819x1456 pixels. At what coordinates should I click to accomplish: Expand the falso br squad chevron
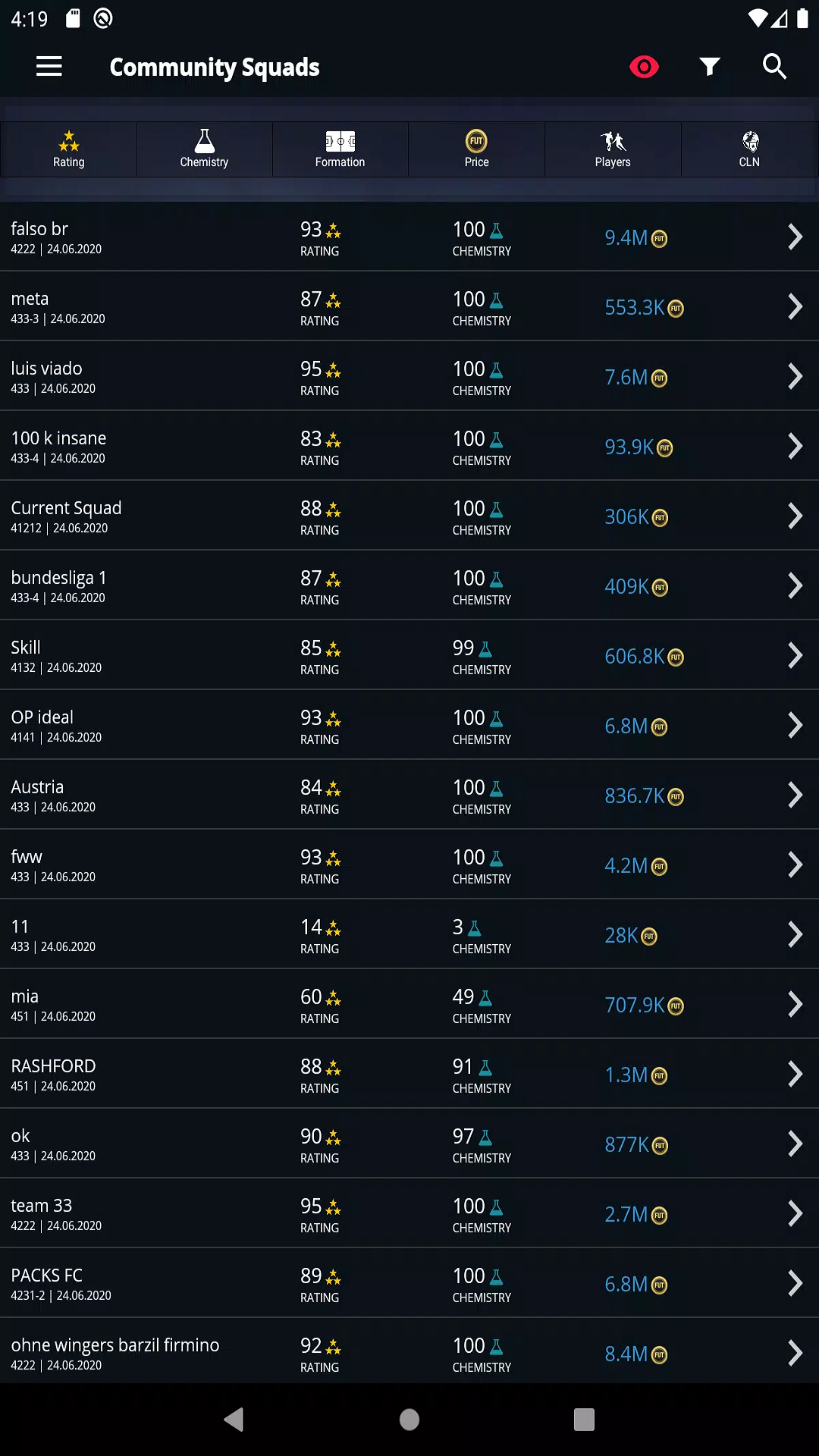[x=795, y=237]
